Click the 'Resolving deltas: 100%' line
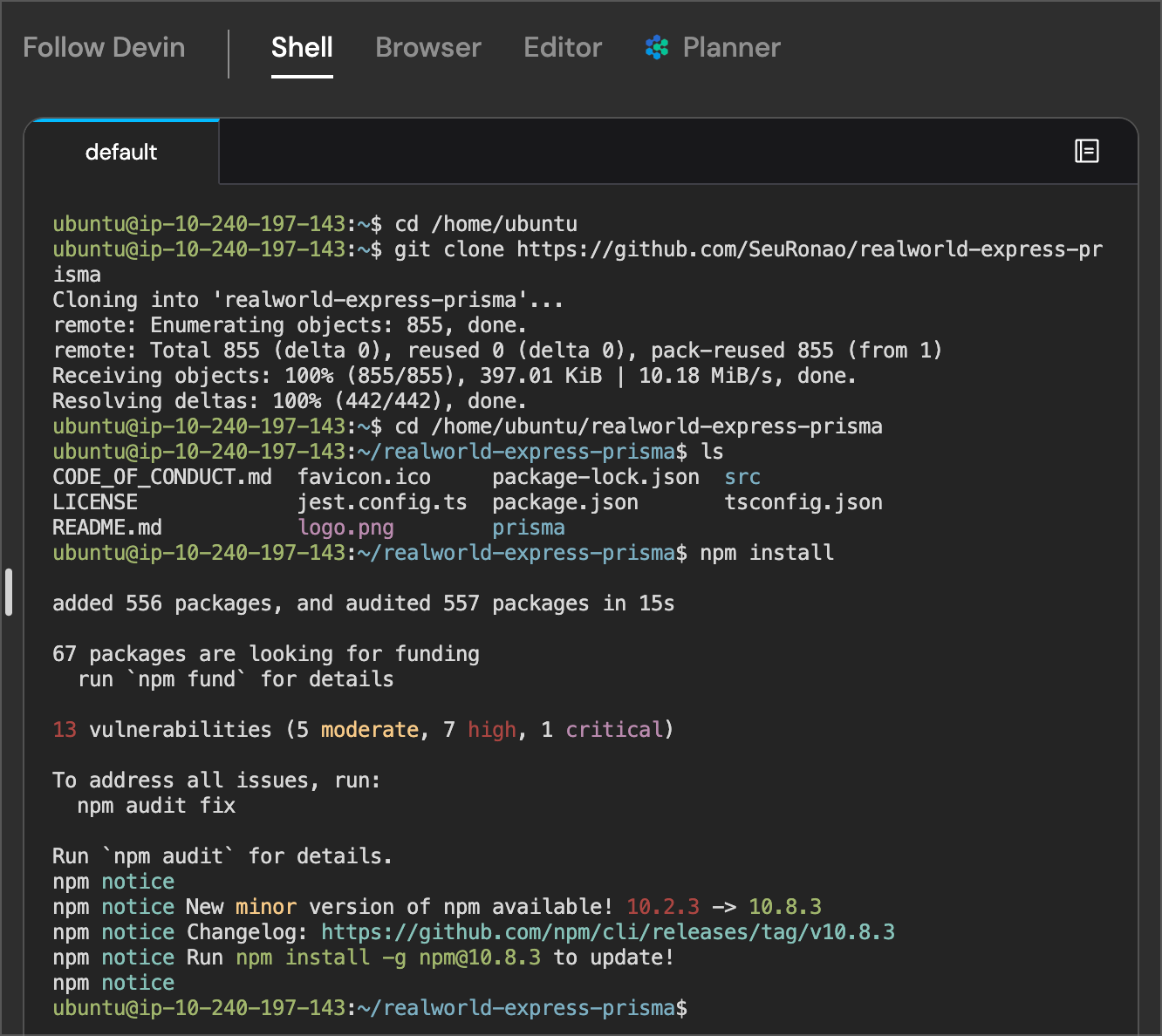Screen dimensions: 1162x1036 point(290,401)
